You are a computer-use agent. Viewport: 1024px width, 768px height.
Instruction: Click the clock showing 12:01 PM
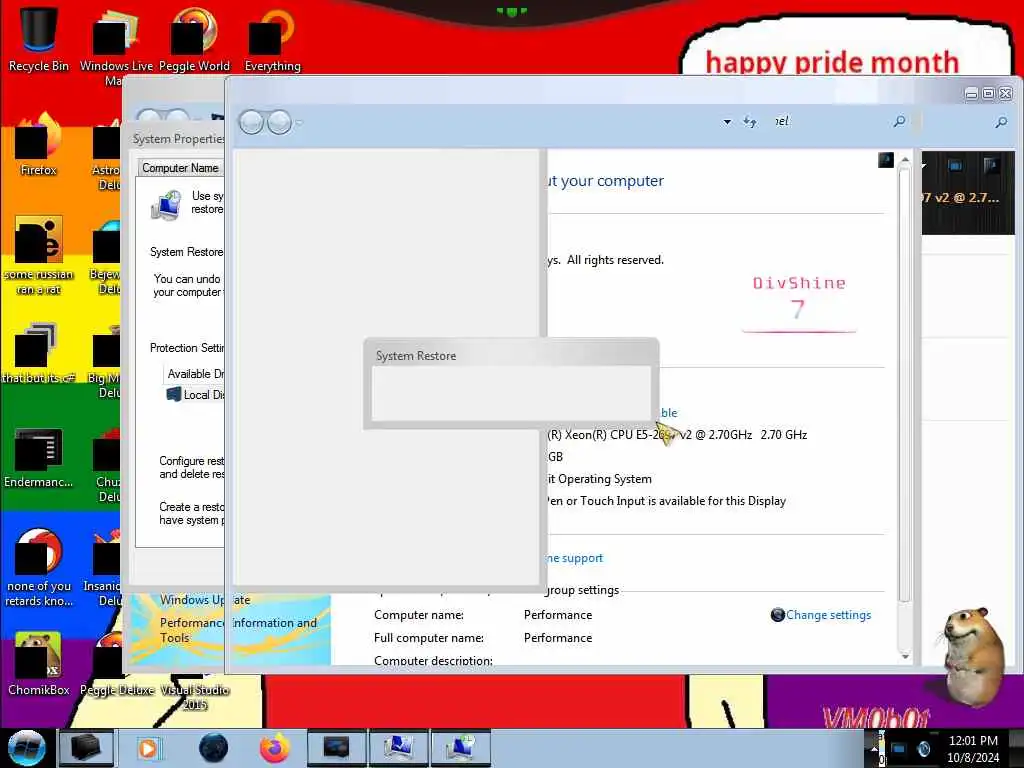973,741
